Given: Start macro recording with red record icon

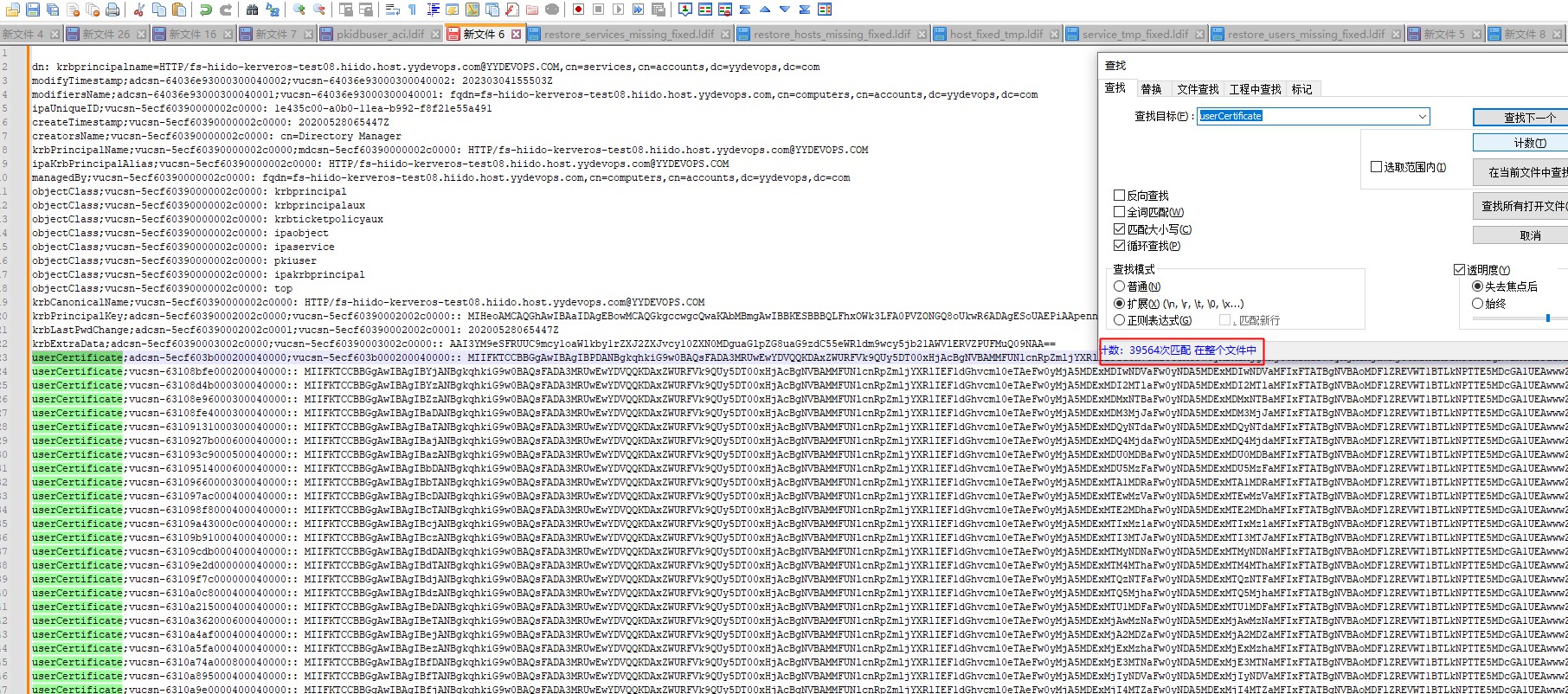Looking at the screenshot, I should pos(578,10).
